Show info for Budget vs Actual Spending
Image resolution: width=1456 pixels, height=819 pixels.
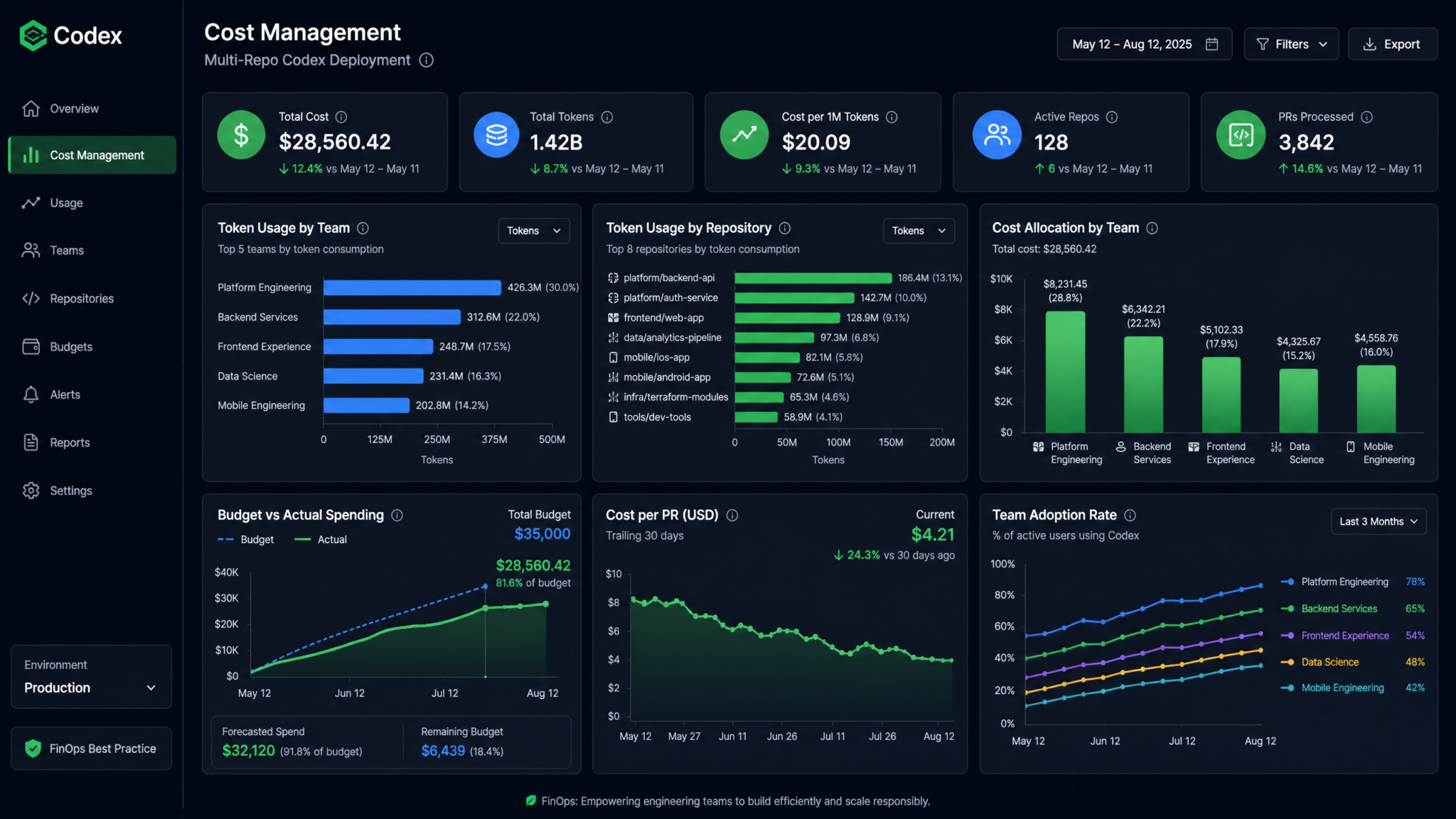point(397,515)
